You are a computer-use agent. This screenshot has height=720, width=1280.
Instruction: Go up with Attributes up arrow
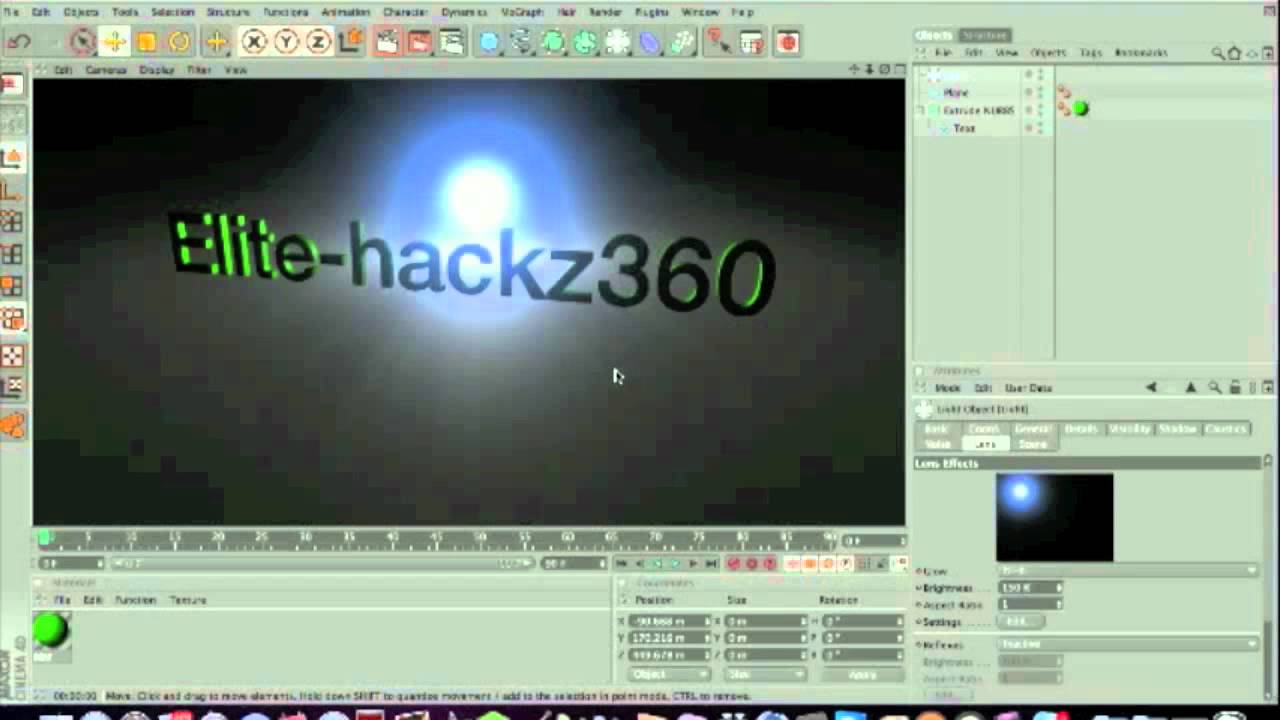tap(1190, 387)
